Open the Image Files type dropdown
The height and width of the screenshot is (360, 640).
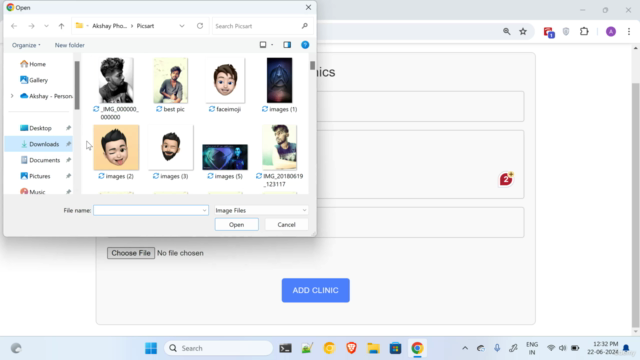coord(261,211)
